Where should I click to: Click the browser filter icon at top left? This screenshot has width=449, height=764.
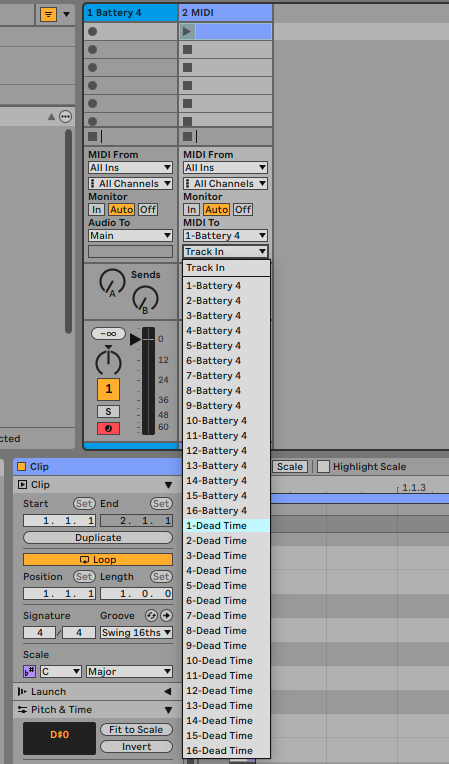pyautogui.click(x=48, y=14)
